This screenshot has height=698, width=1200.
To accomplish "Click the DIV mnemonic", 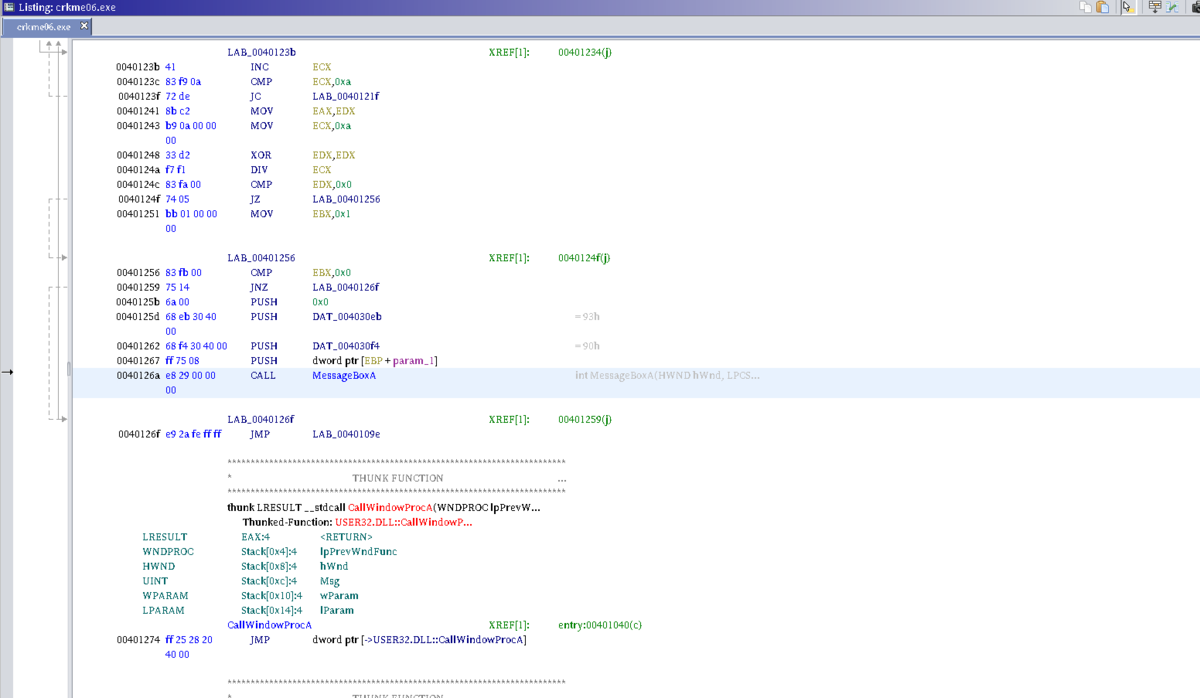I will (x=259, y=170).
